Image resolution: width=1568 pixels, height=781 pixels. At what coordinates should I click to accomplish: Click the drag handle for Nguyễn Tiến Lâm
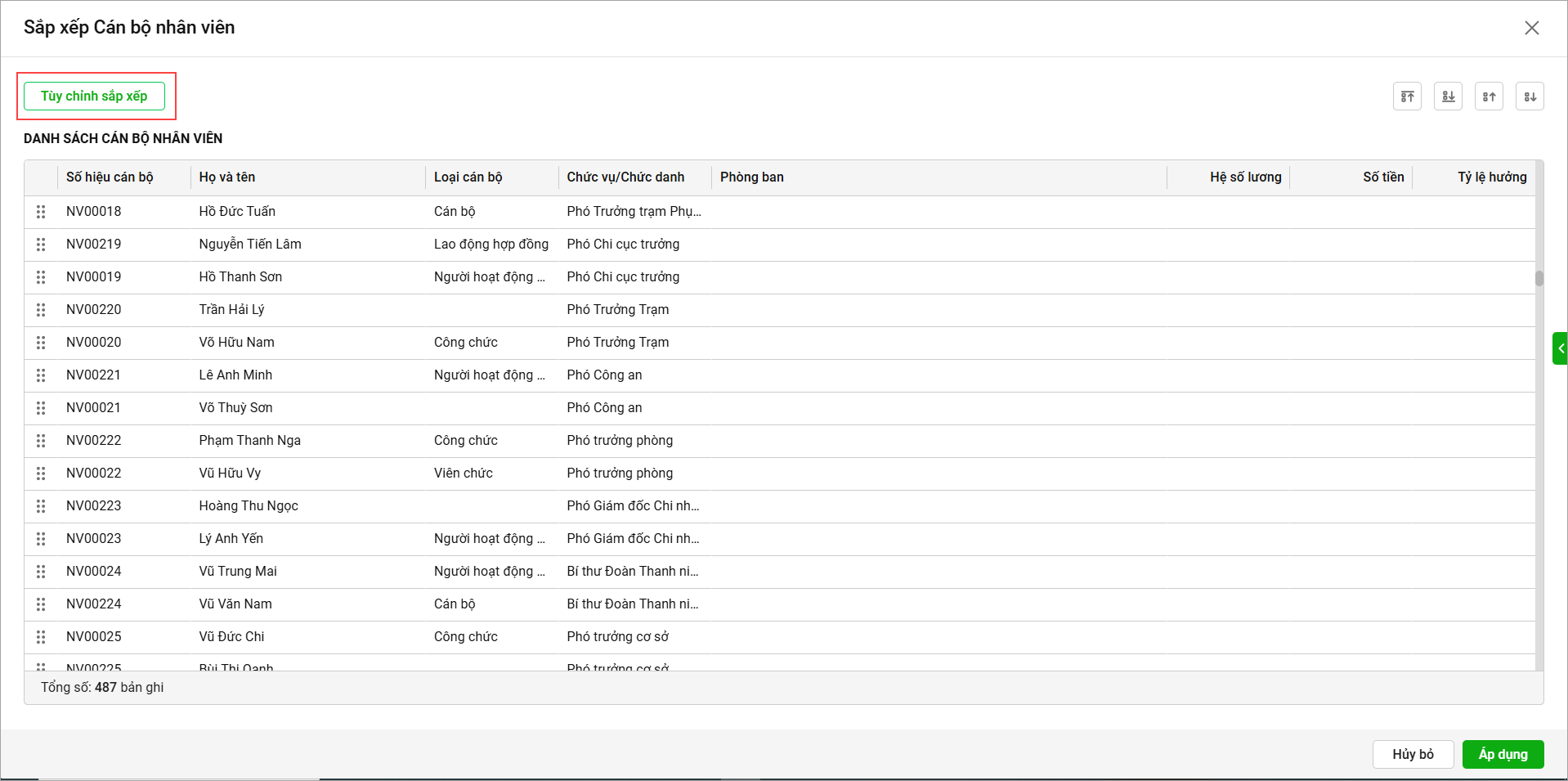[41, 245]
